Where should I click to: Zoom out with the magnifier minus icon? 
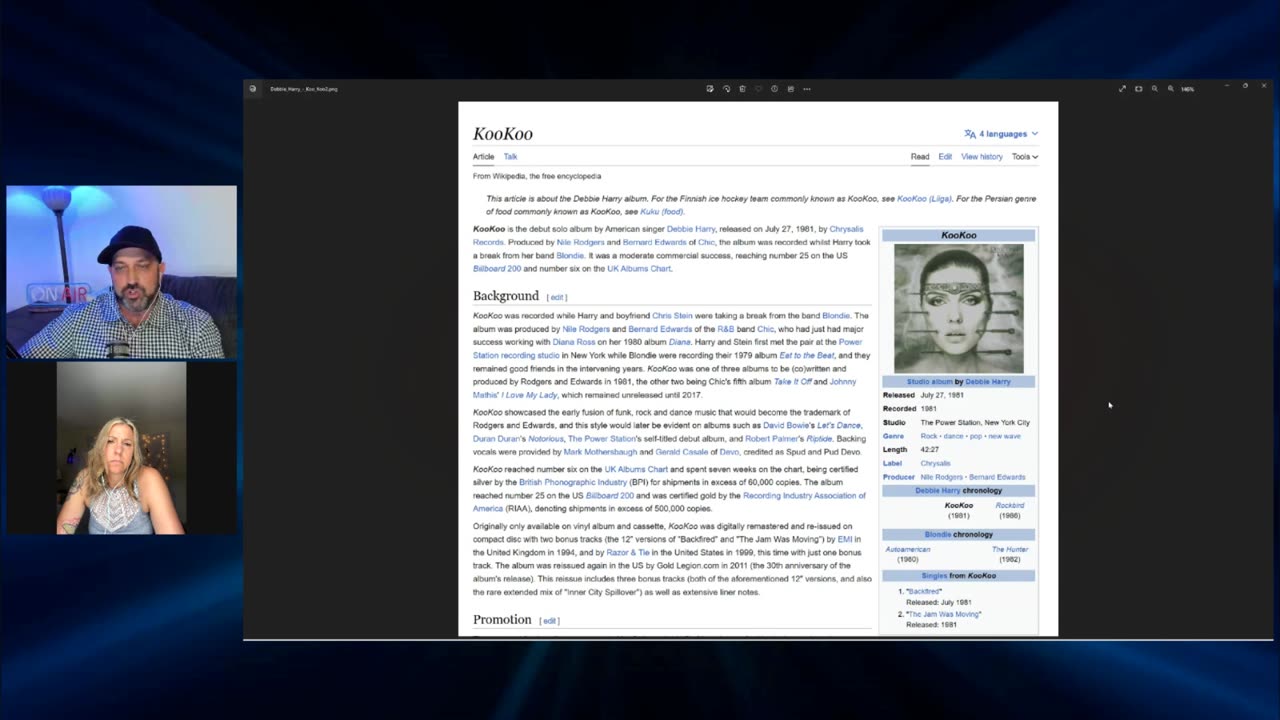1154,89
